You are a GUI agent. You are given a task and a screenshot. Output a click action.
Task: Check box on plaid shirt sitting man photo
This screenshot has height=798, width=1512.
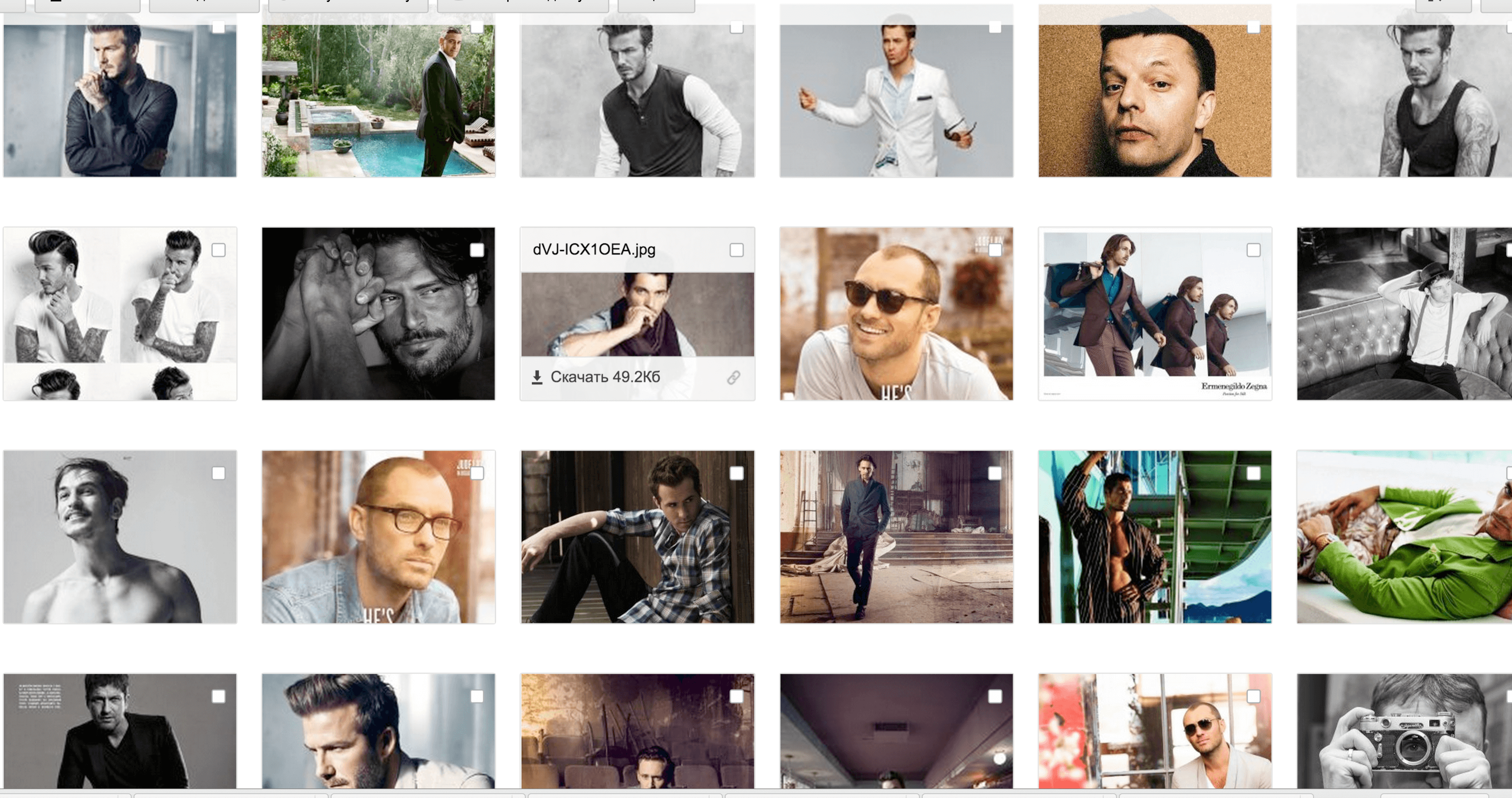737,473
